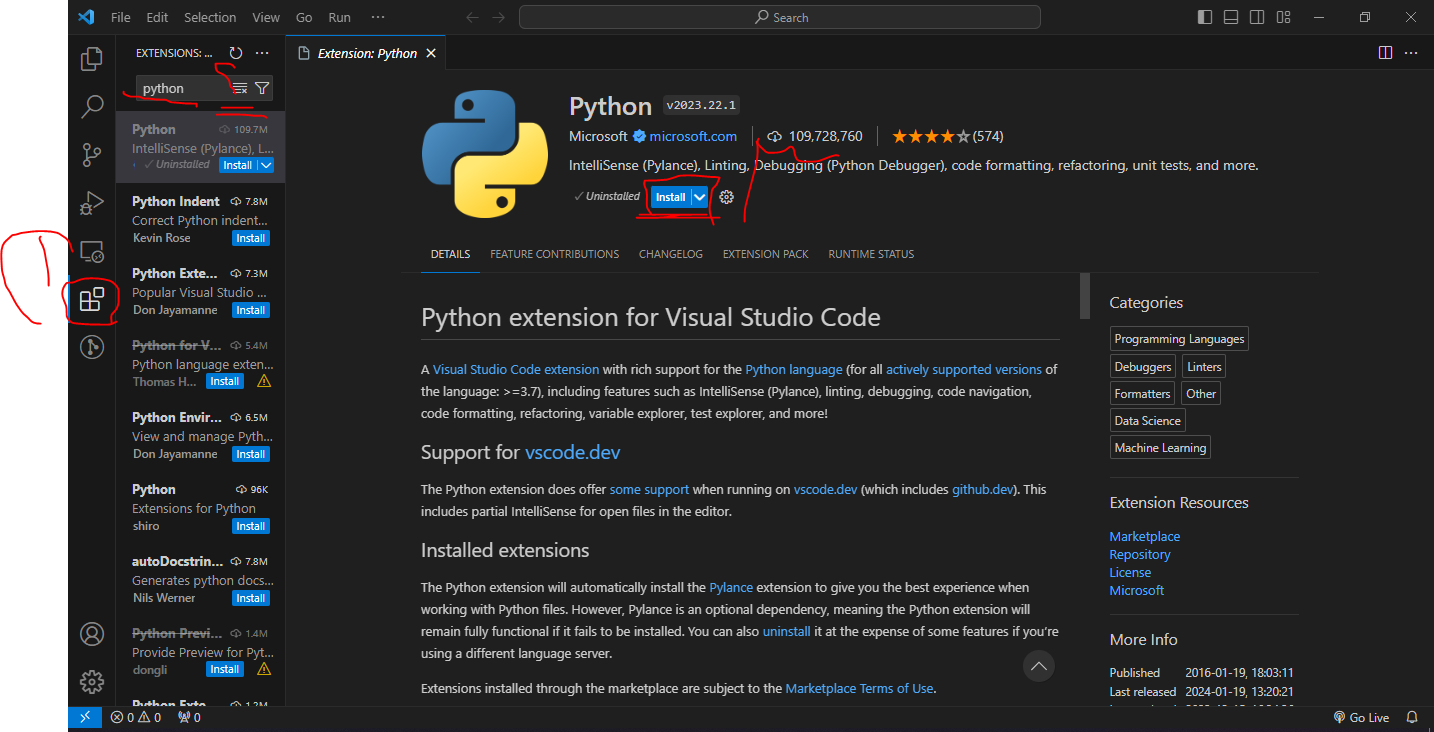The width and height of the screenshot is (1434, 732).
Task: Switch to Changelog tab
Action: pyautogui.click(x=671, y=254)
